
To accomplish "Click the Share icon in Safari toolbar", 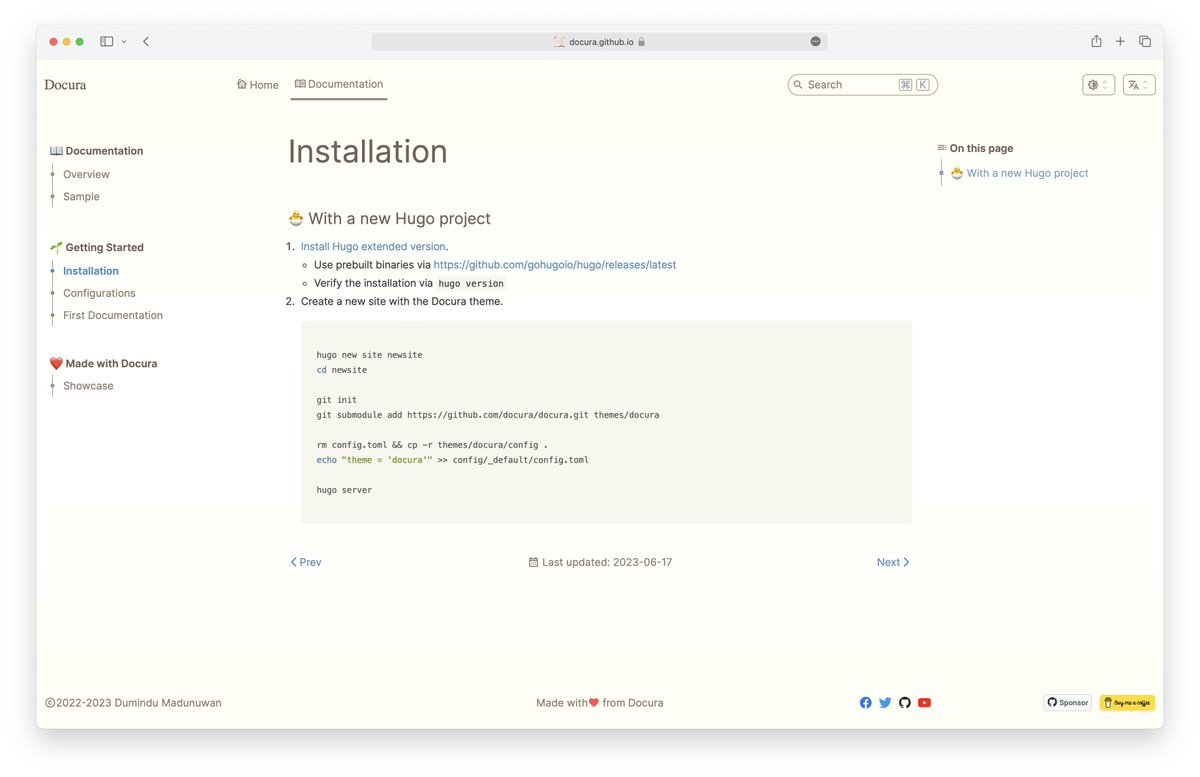I will pyautogui.click(x=1096, y=41).
